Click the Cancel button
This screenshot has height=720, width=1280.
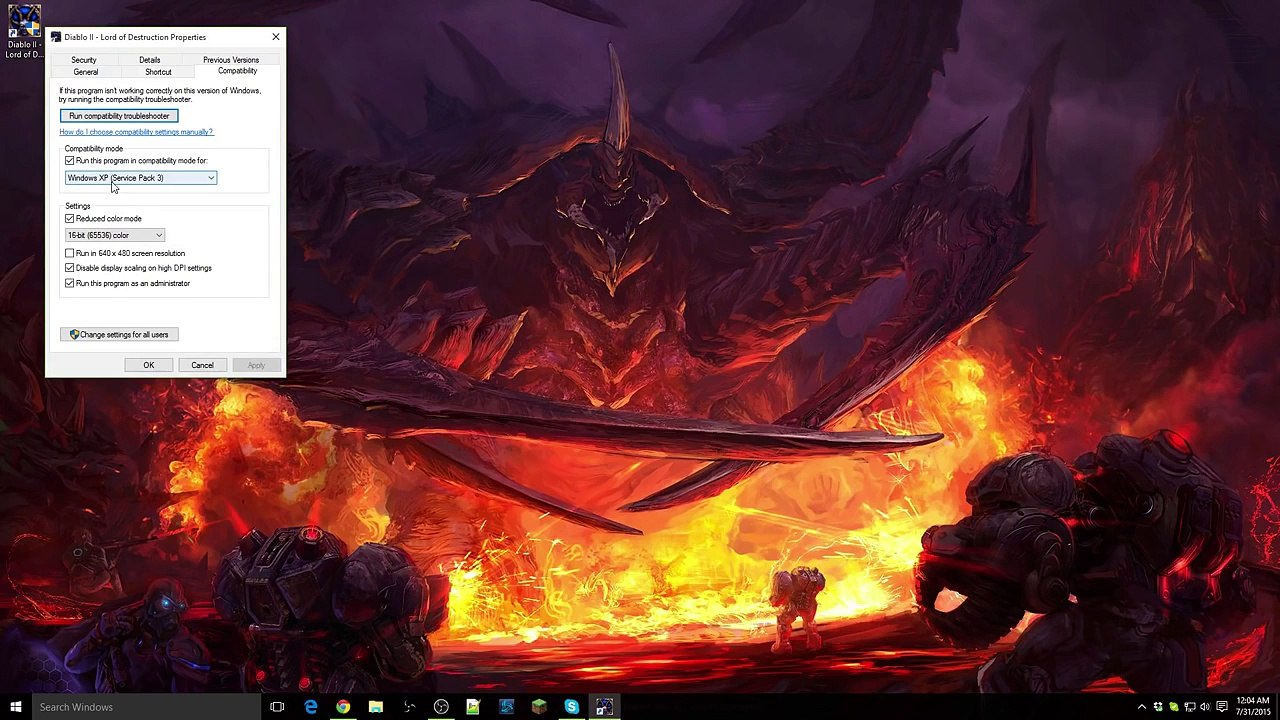[202, 365]
